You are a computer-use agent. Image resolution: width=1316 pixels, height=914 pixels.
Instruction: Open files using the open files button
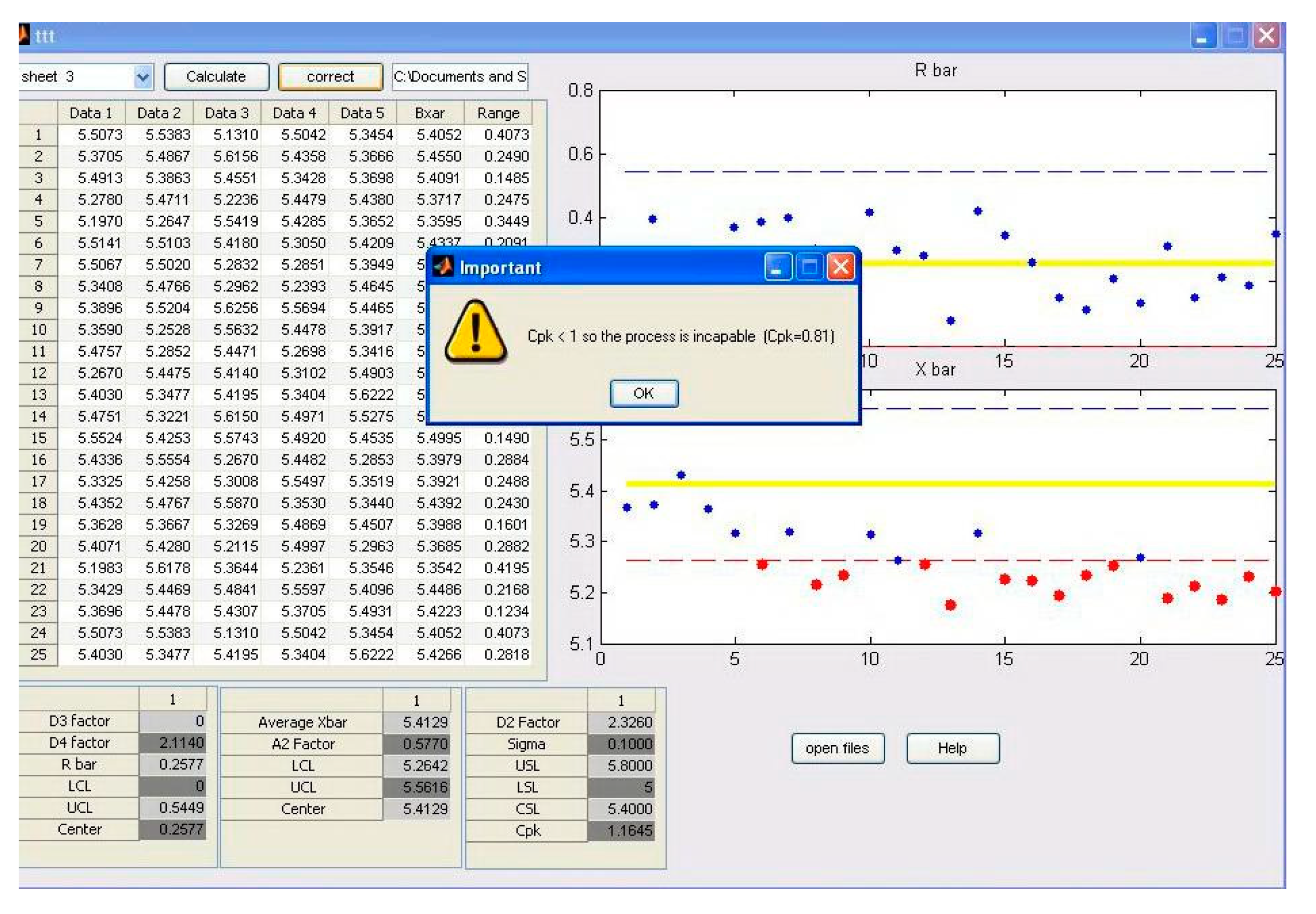tap(838, 748)
